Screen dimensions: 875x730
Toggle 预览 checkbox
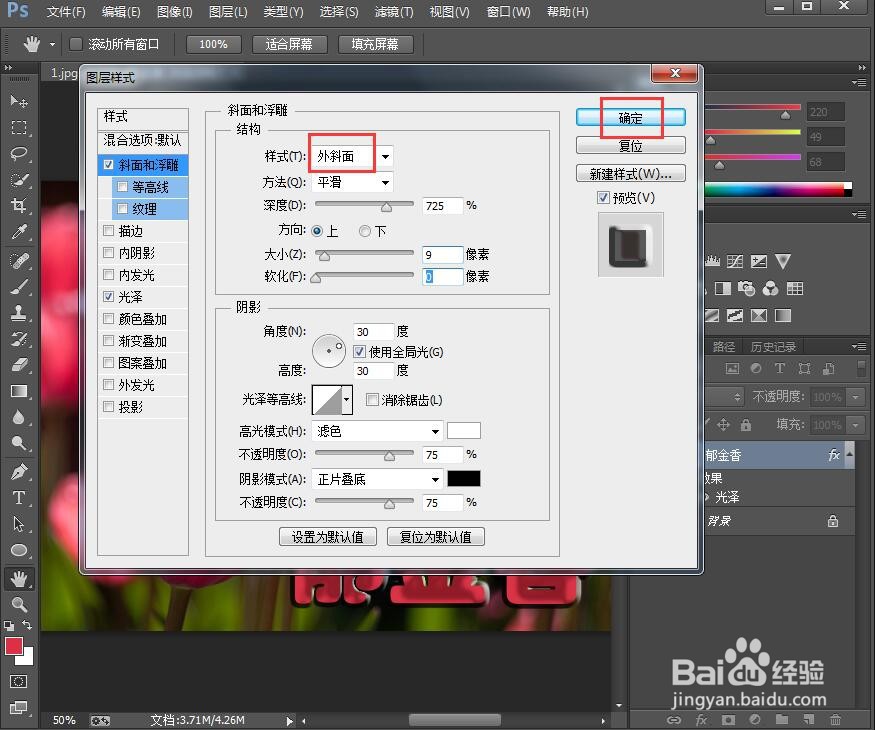pos(603,198)
